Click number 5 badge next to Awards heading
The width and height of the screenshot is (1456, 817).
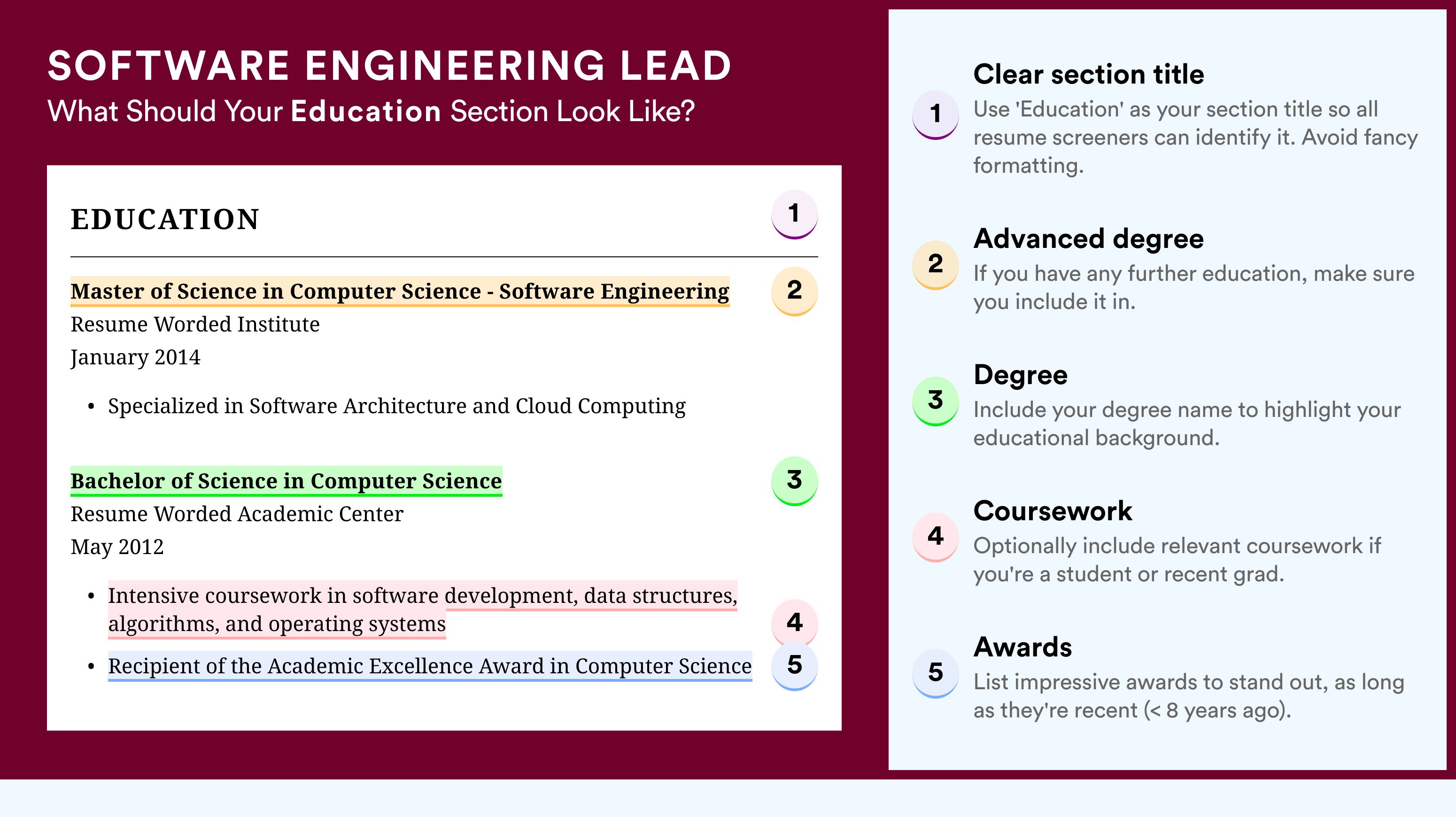[936, 673]
